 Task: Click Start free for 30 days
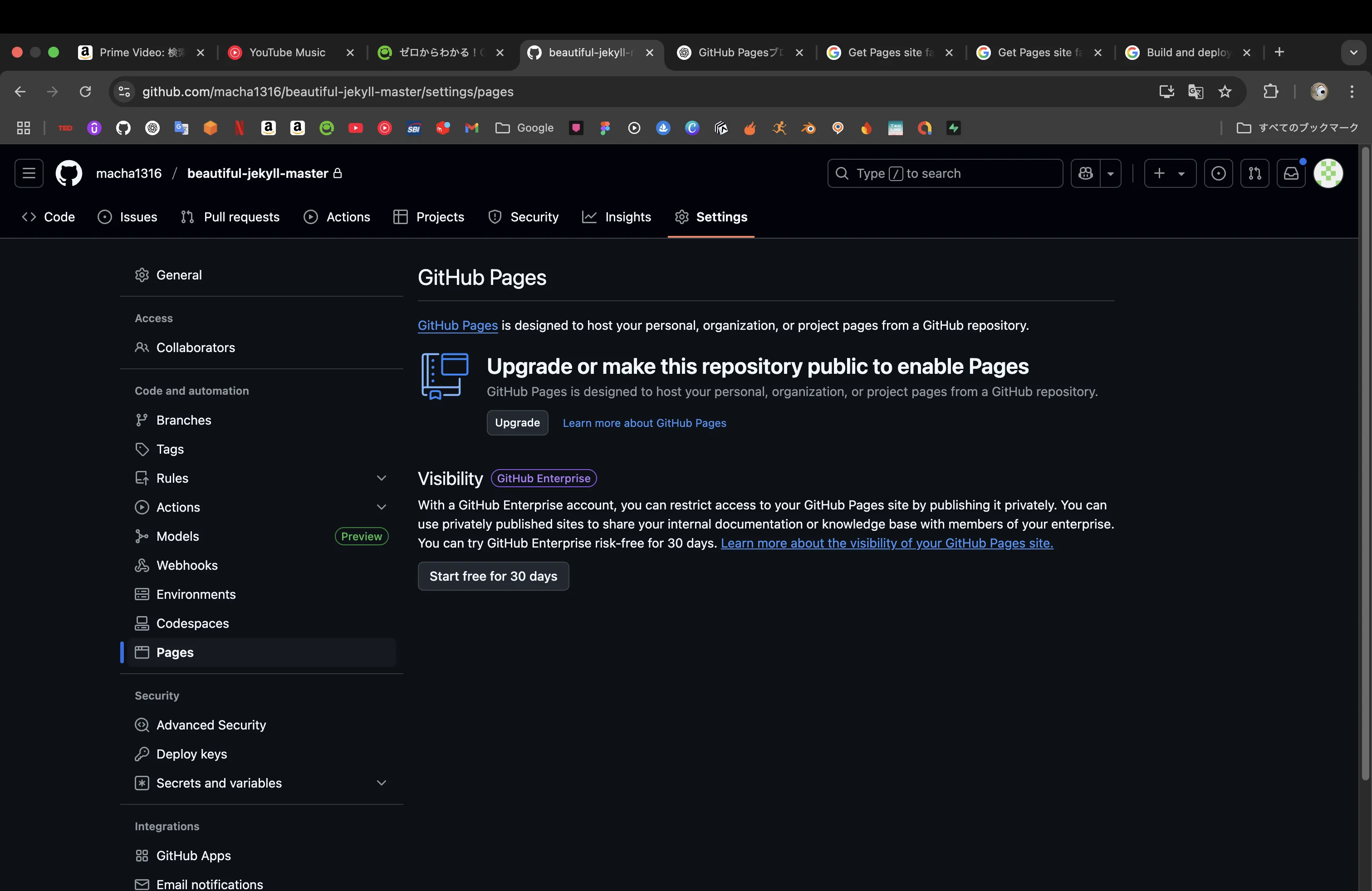[x=493, y=576]
